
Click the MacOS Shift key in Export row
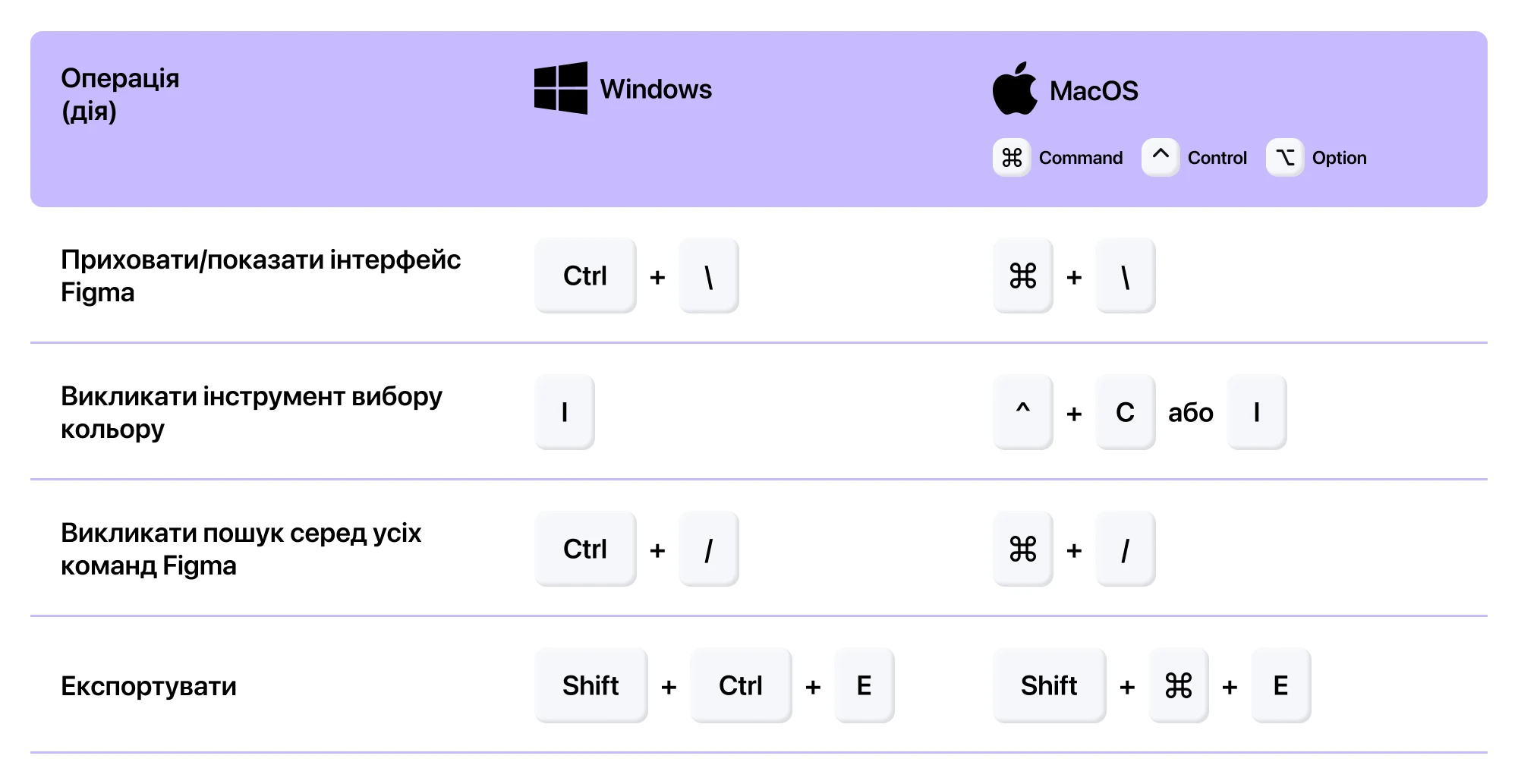coord(1050,685)
